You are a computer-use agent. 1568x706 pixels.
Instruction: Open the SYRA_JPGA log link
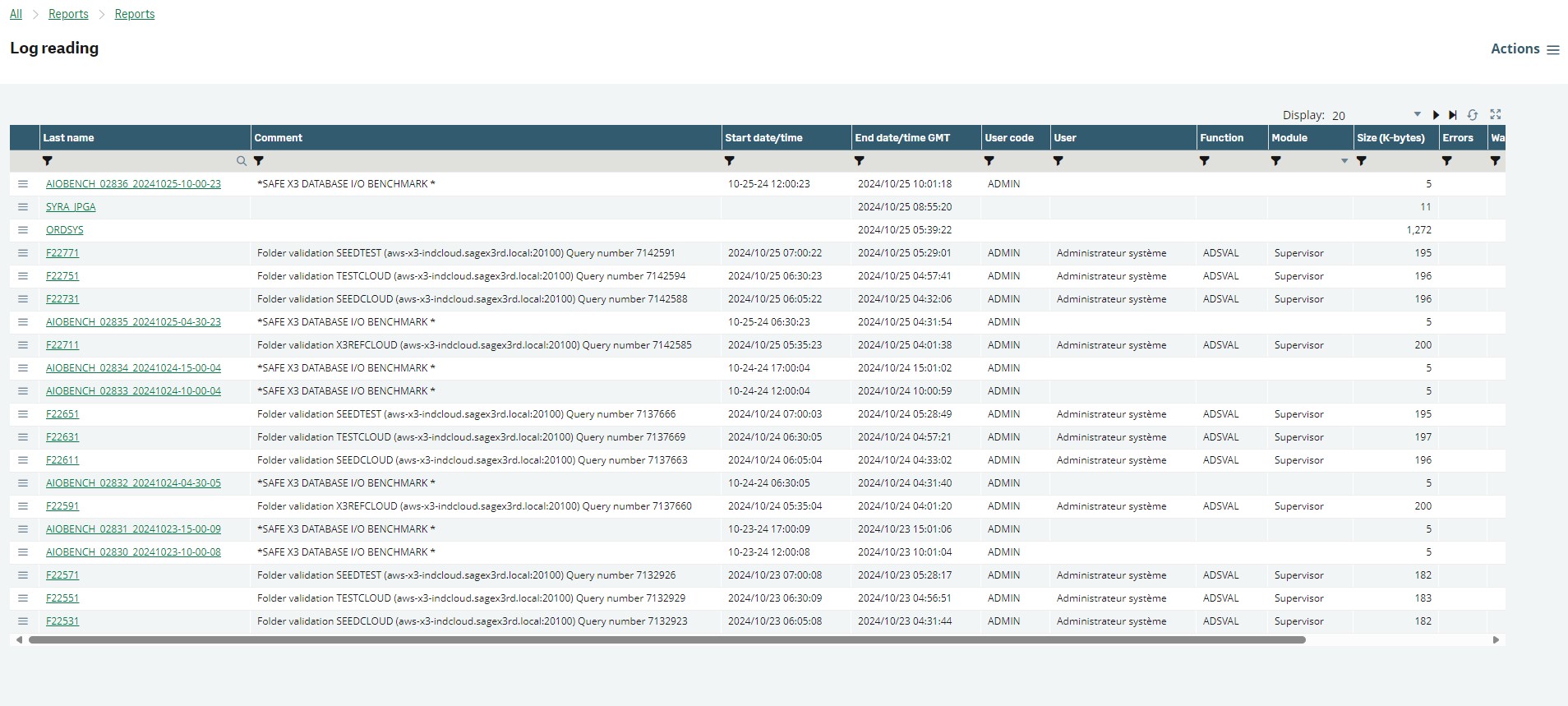point(71,207)
